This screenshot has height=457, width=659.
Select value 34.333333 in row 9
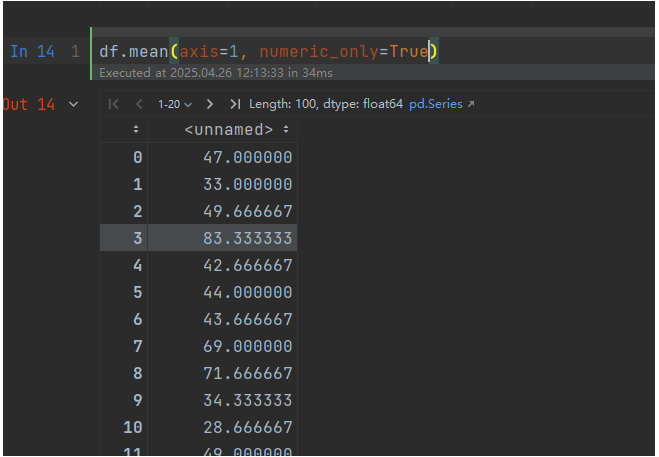(248, 400)
